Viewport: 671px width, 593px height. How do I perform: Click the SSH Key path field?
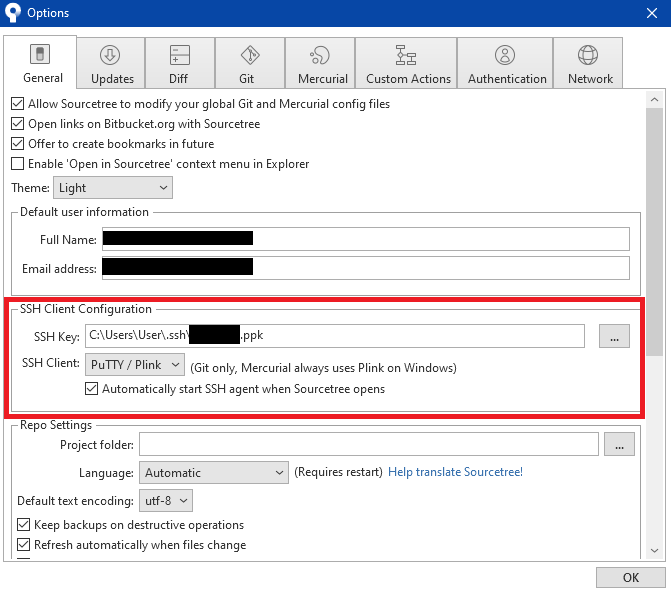[x=335, y=336]
